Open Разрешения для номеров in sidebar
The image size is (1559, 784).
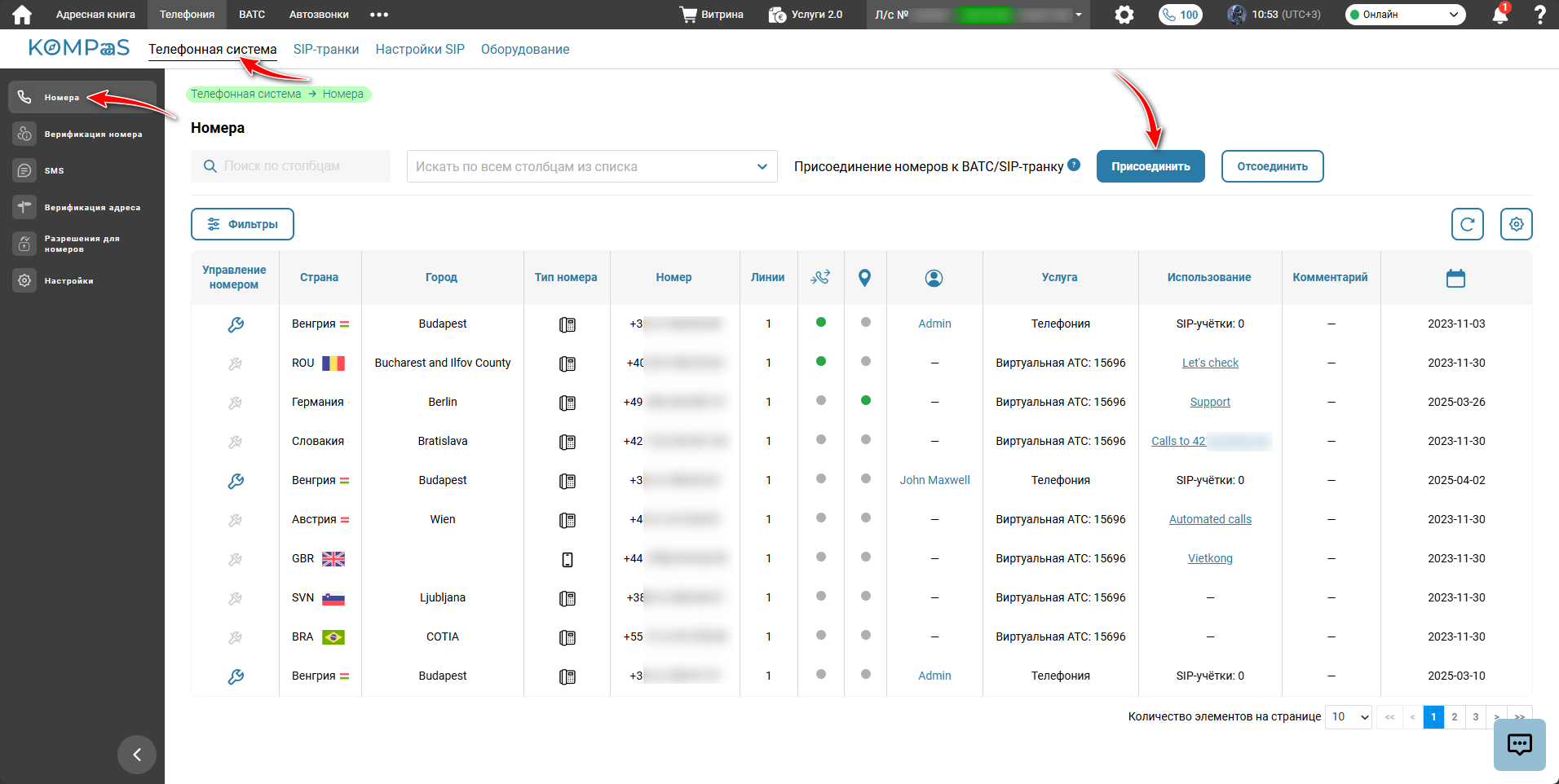[x=82, y=244]
